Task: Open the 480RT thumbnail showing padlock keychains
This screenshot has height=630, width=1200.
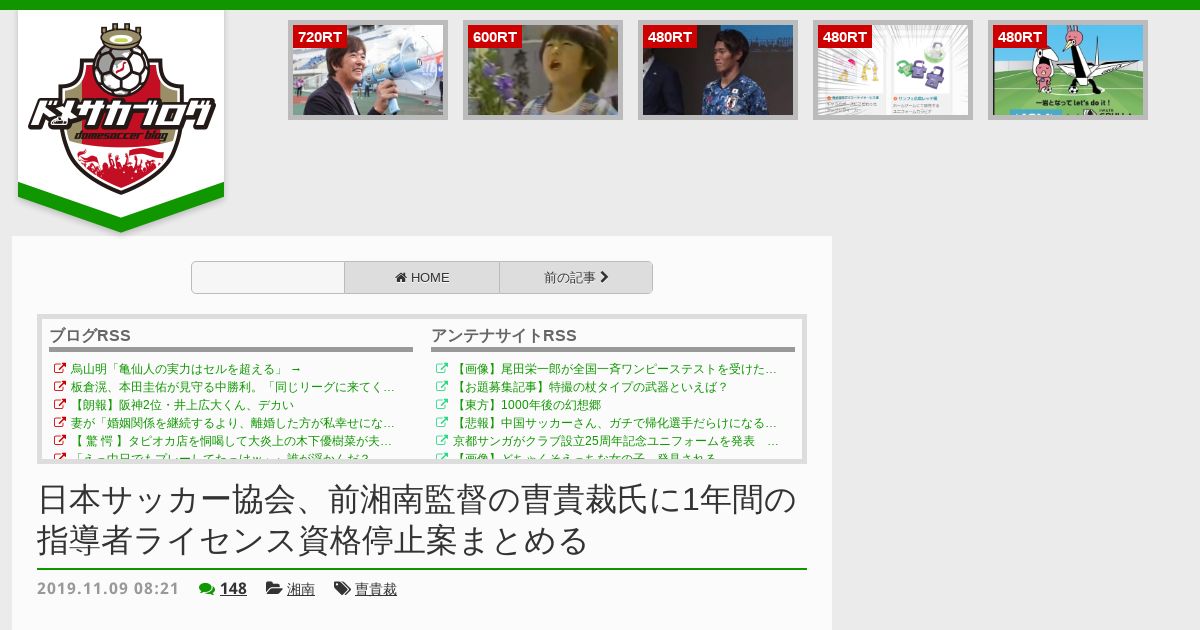Action: (893, 70)
